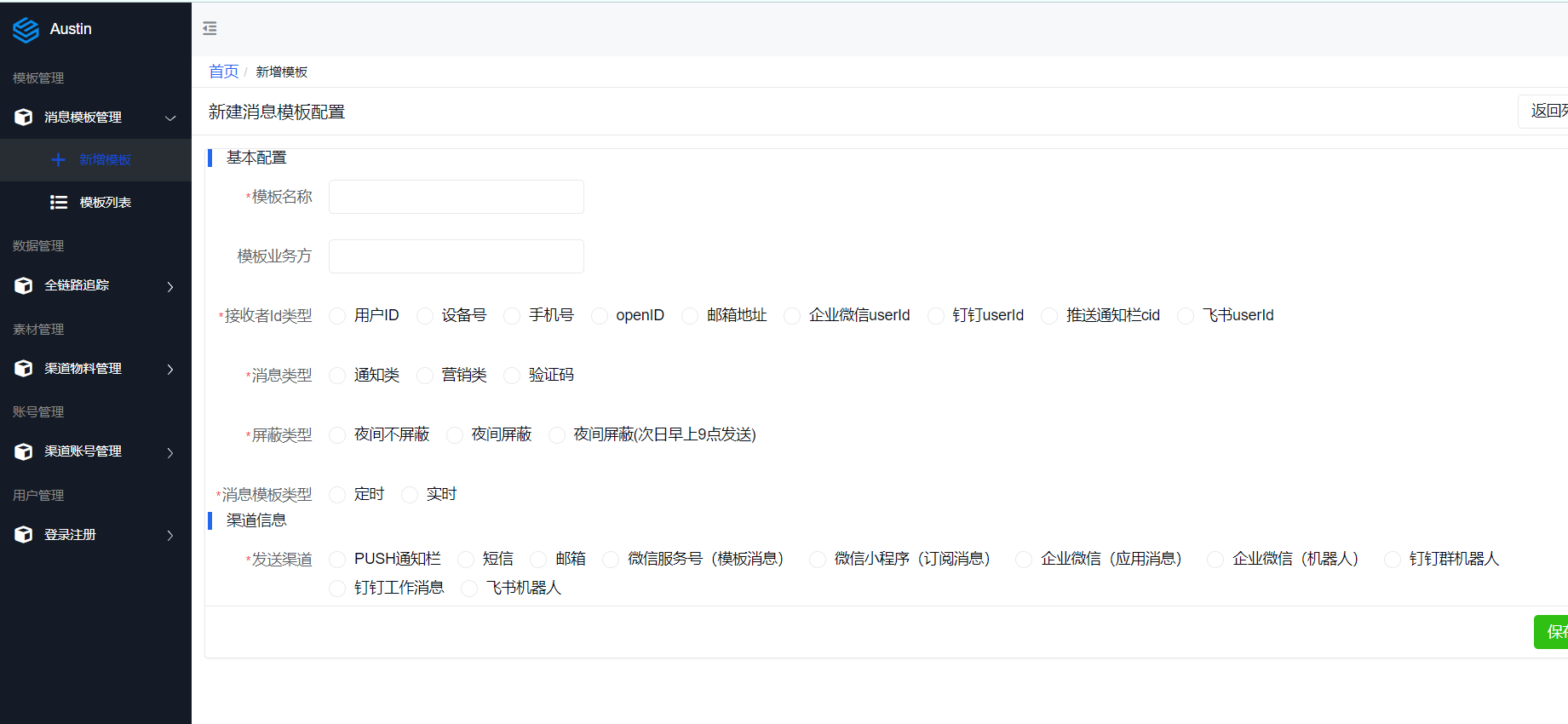The width and height of the screenshot is (1568, 724).
Task: Select the 消息模板管理 menu label
Action: pyautogui.click(x=83, y=117)
